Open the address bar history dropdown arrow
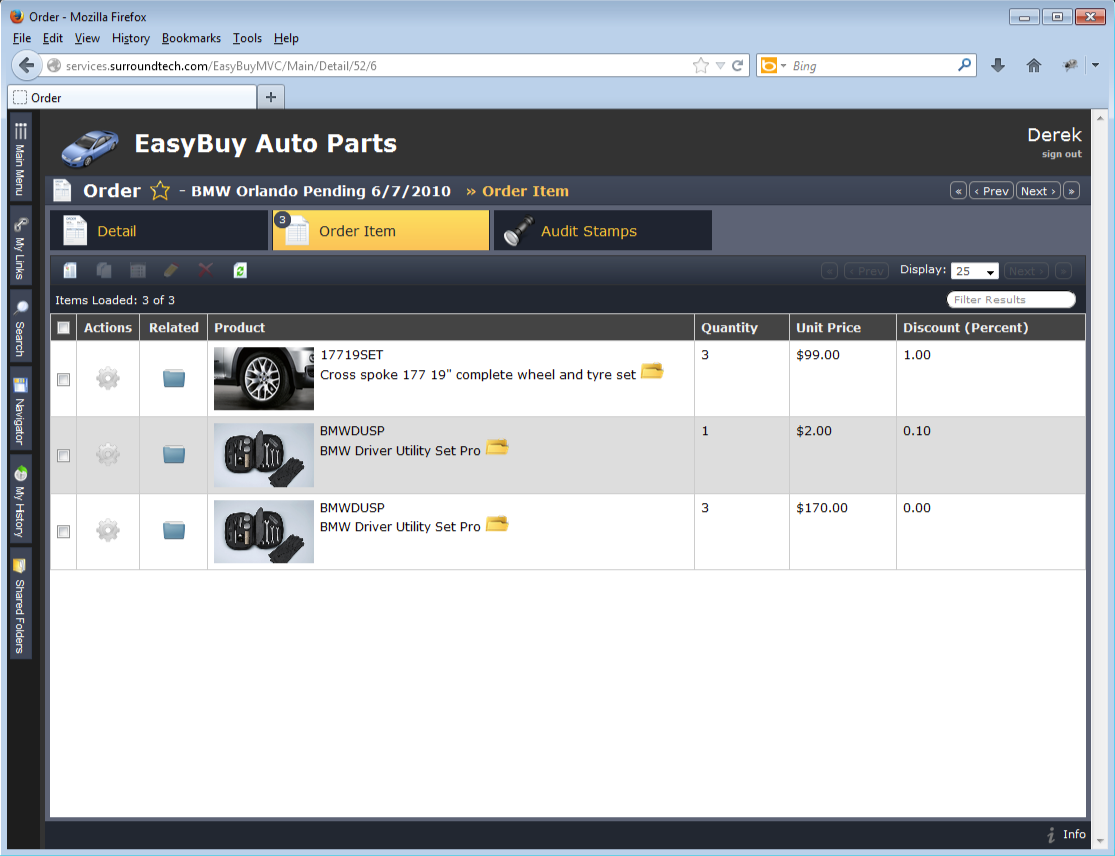This screenshot has height=856, width=1115. (x=720, y=65)
